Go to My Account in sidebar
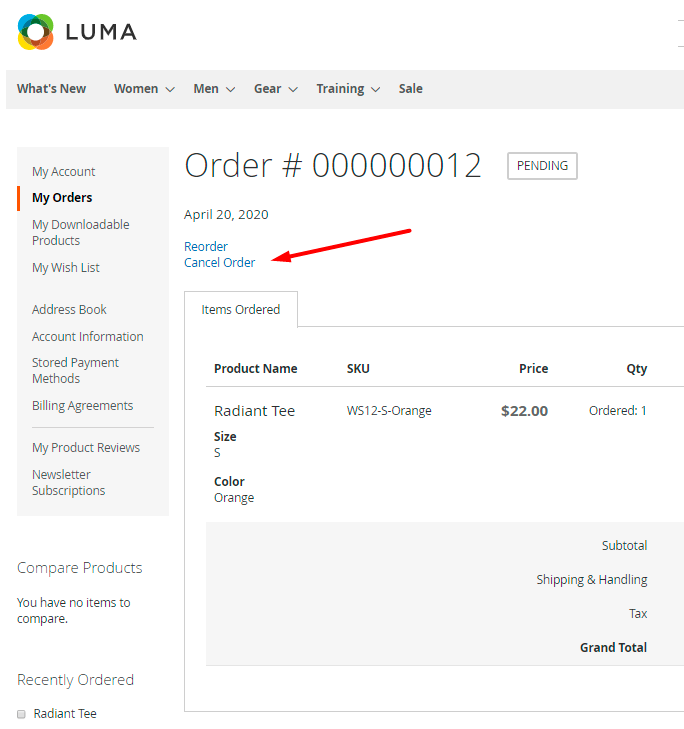This screenshot has width=684, height=729. tap(64, 172)
